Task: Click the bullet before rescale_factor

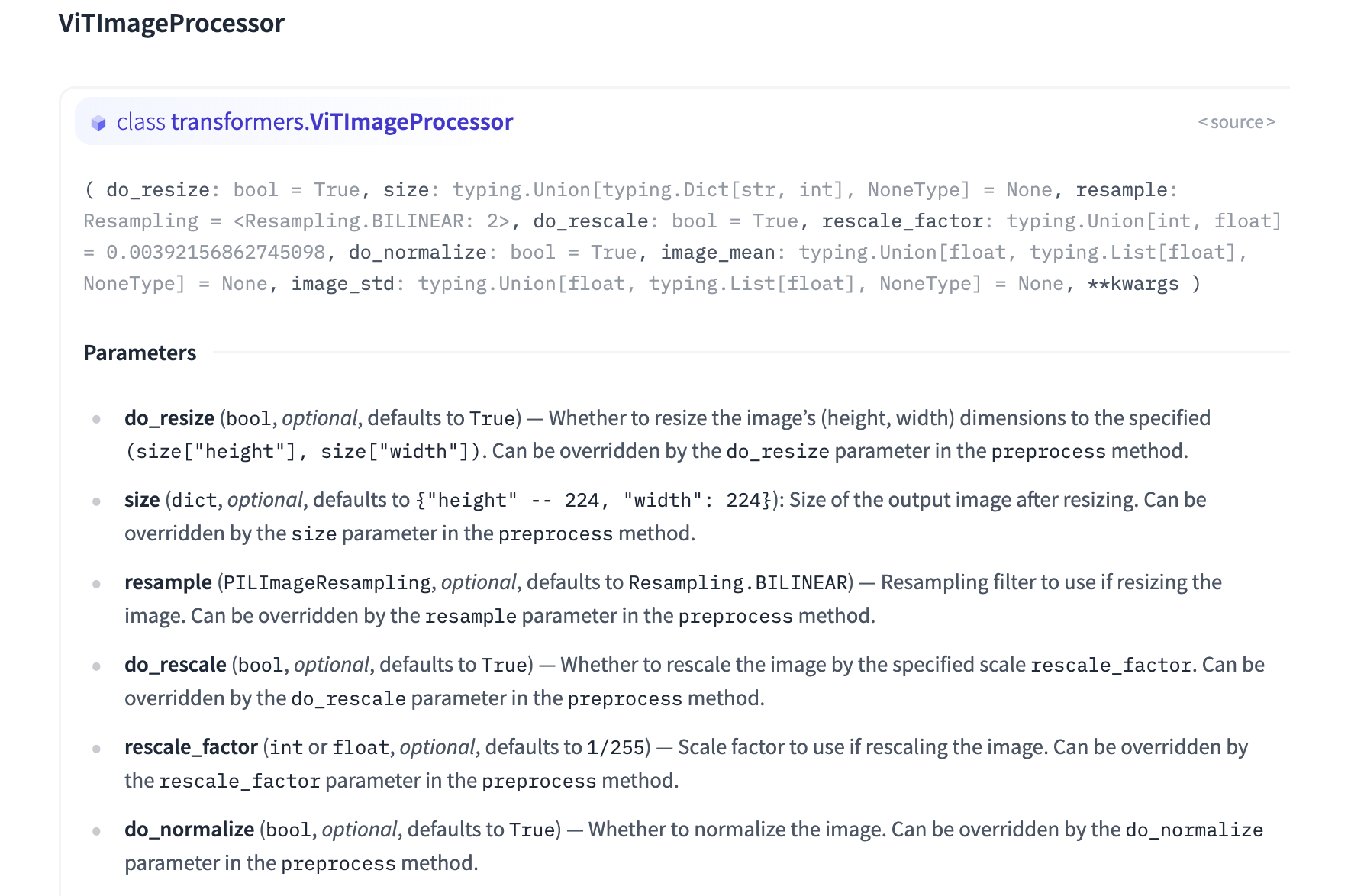Action: [x=97, y=749]
